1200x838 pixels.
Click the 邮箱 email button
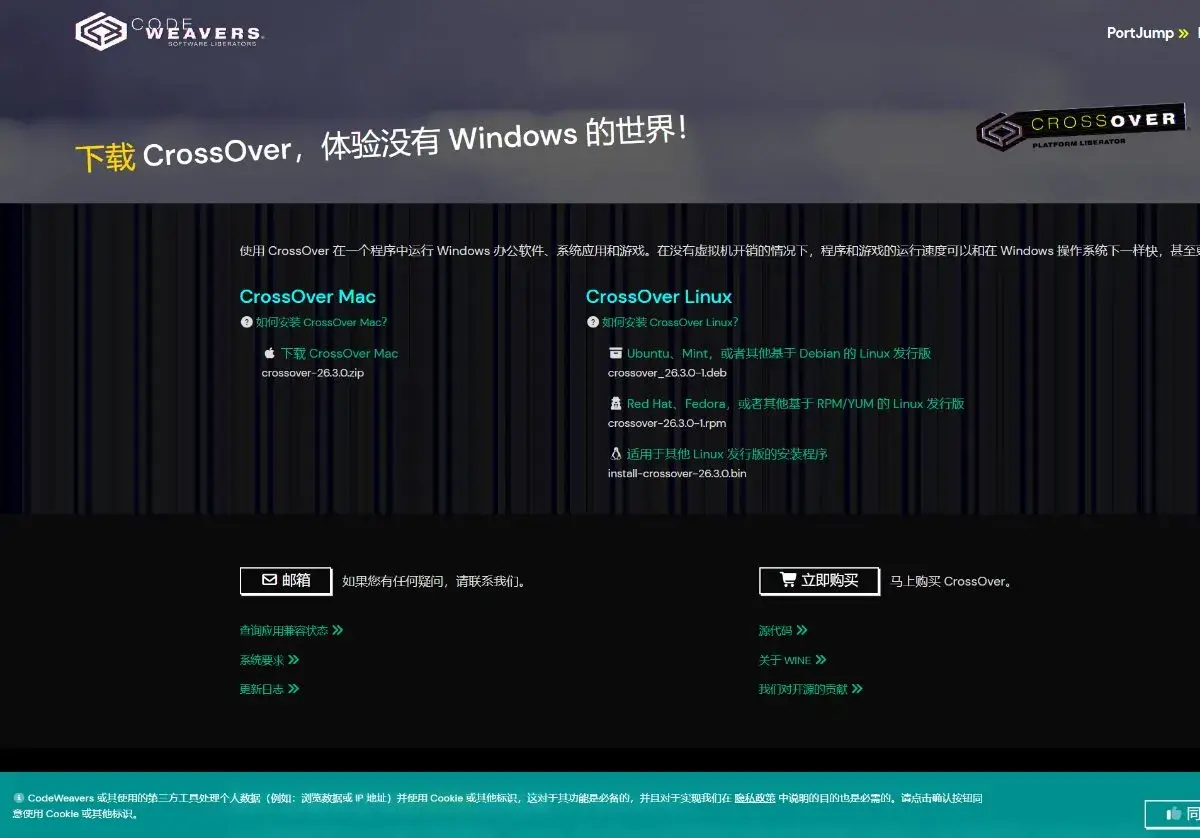point(286,580)
